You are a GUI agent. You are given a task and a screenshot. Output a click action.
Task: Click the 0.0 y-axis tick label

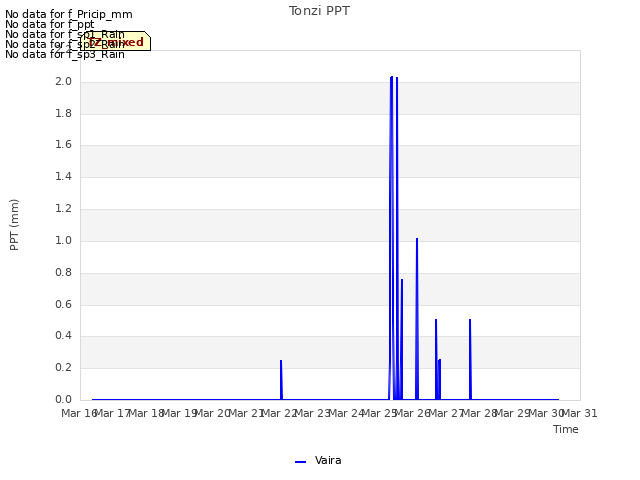click(x=63, y=399)
